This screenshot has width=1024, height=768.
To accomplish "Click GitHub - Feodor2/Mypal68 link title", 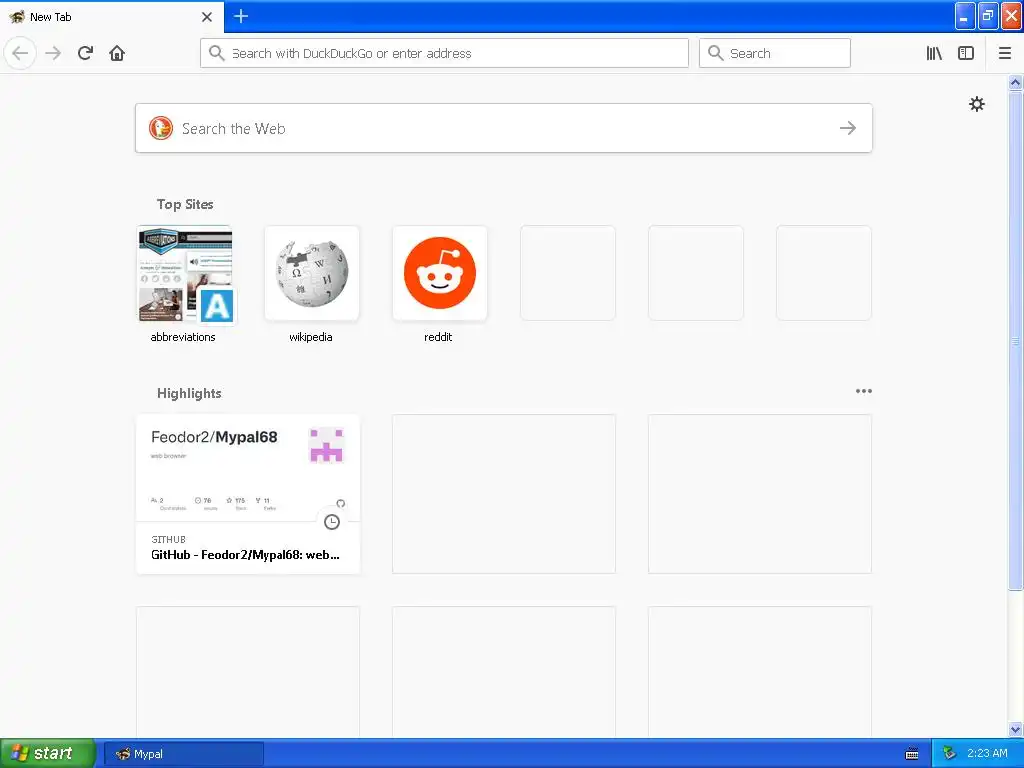I will [245, 555].
